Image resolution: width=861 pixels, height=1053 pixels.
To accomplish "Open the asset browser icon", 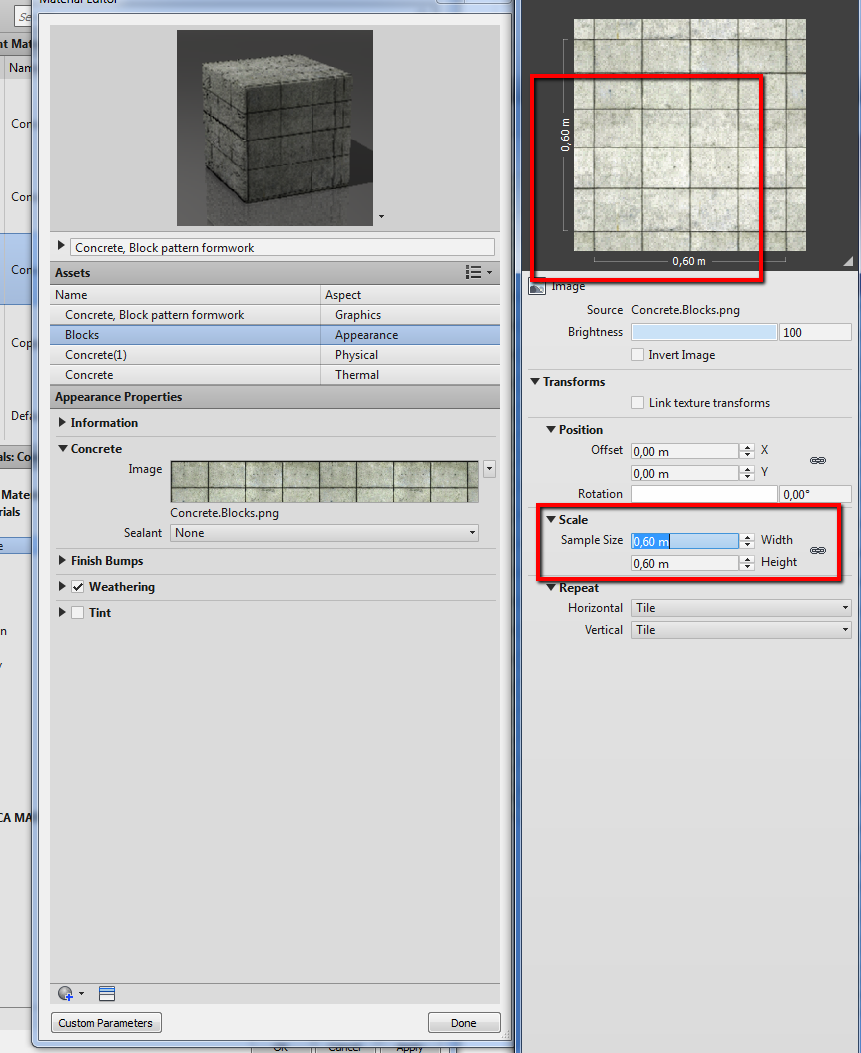I will 108,993.
